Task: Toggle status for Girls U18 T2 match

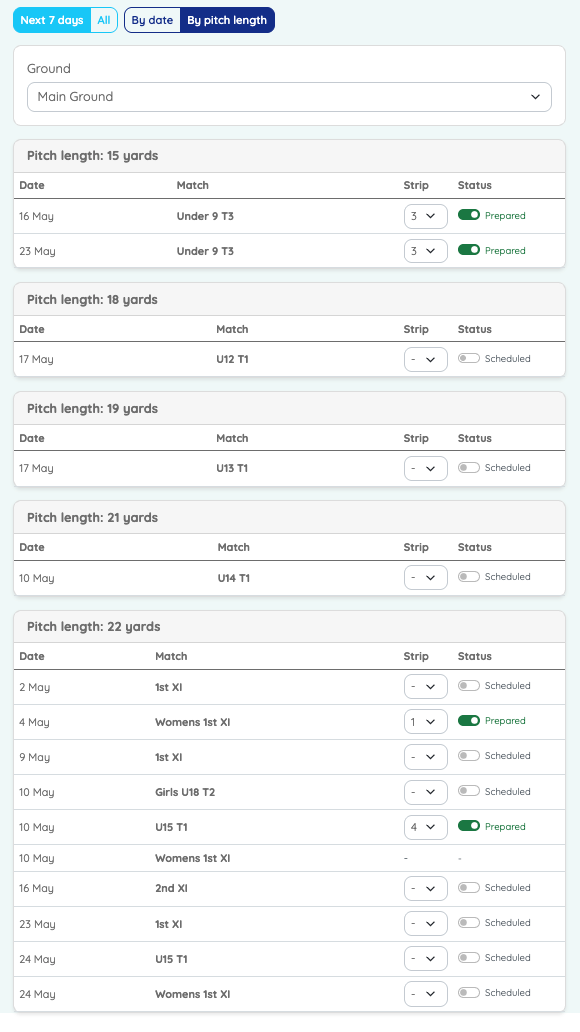Action: click(468, 791)
